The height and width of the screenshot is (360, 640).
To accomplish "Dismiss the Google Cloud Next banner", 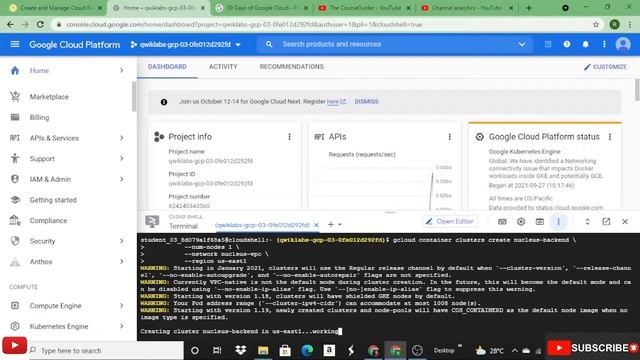I will point(366,101).
